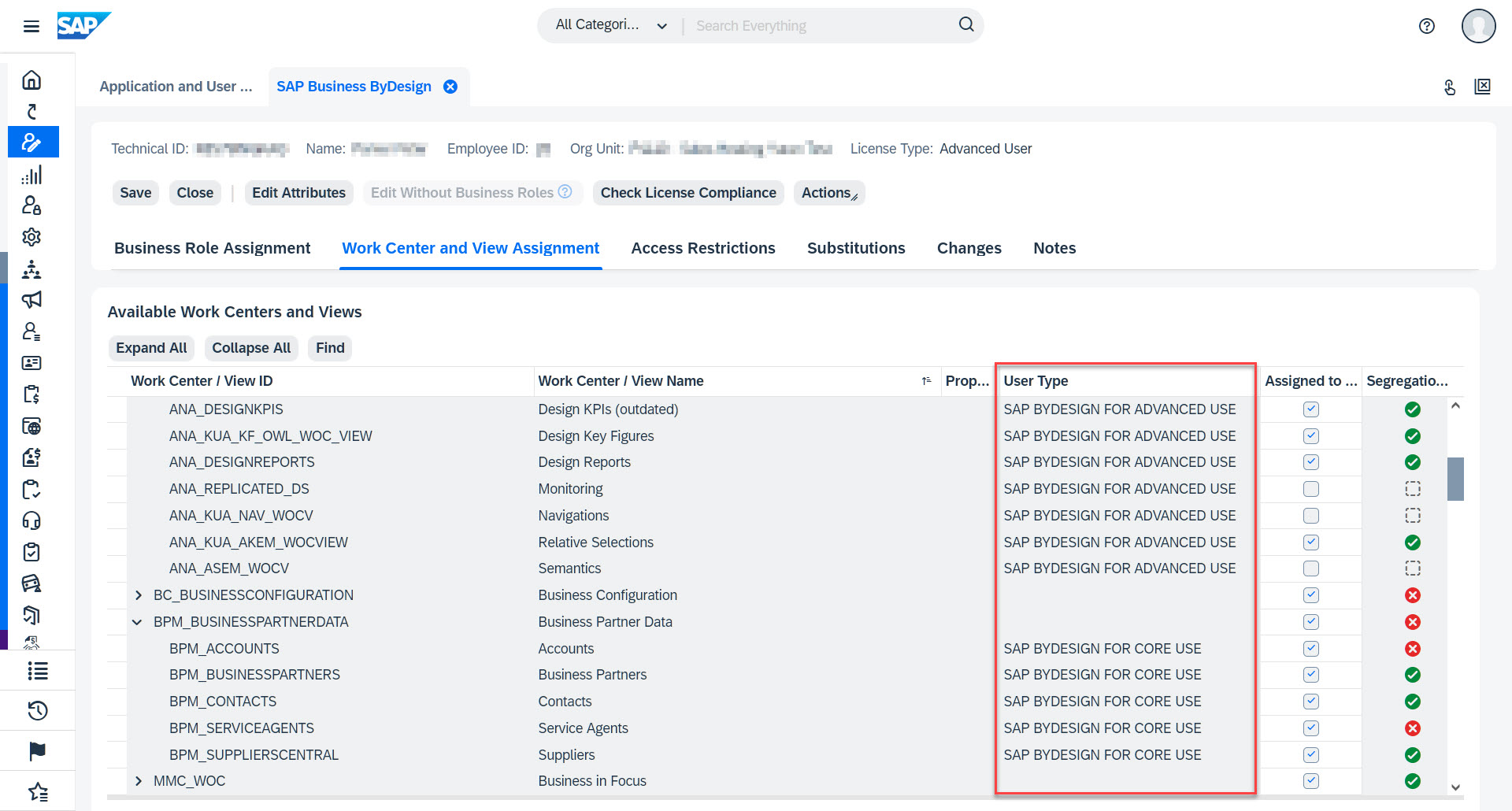Click the Save button
Screen dimensions: 1512x811
135,193
